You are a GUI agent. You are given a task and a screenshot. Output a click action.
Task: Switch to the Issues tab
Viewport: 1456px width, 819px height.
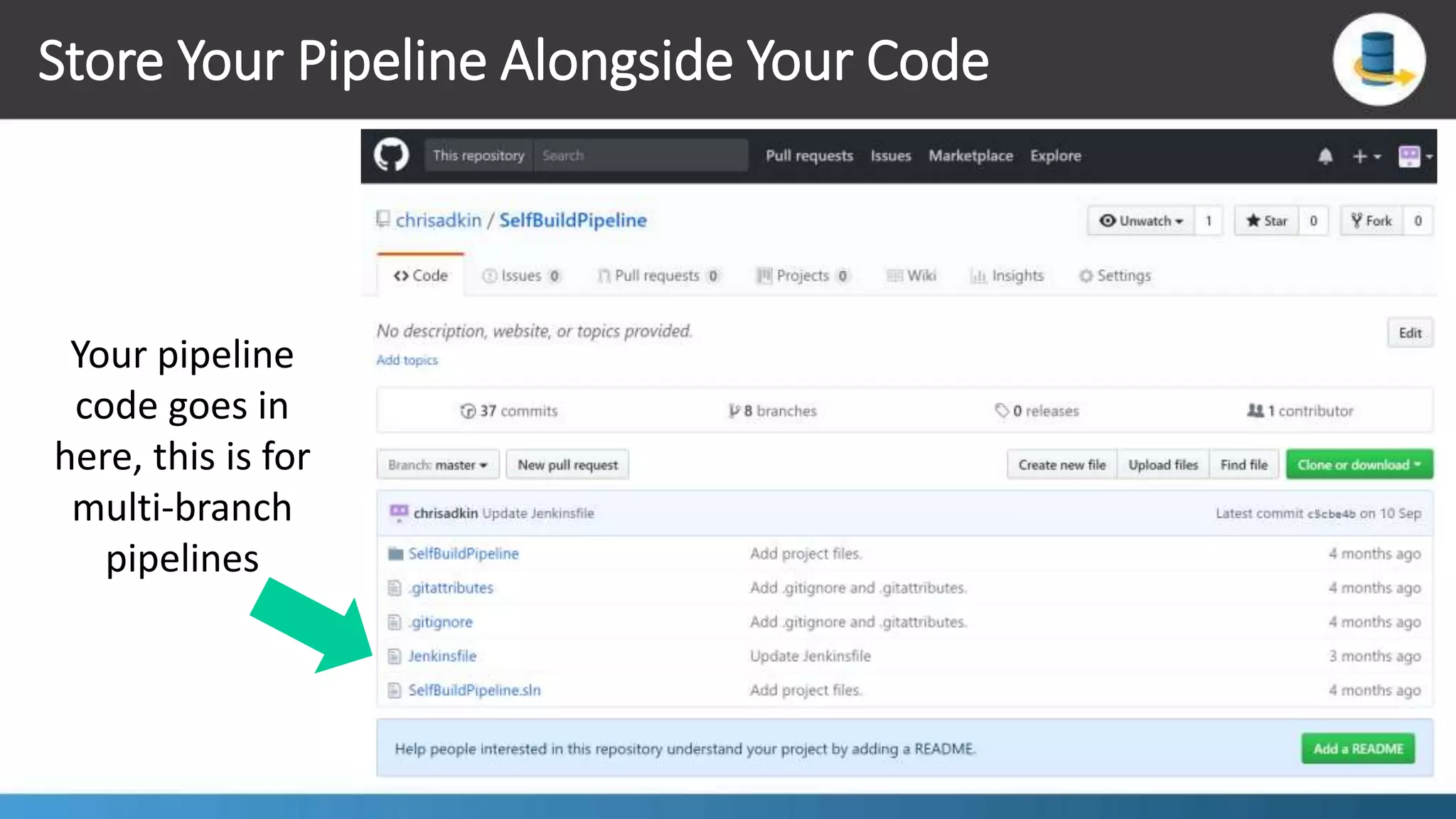(x=521, y=276)
